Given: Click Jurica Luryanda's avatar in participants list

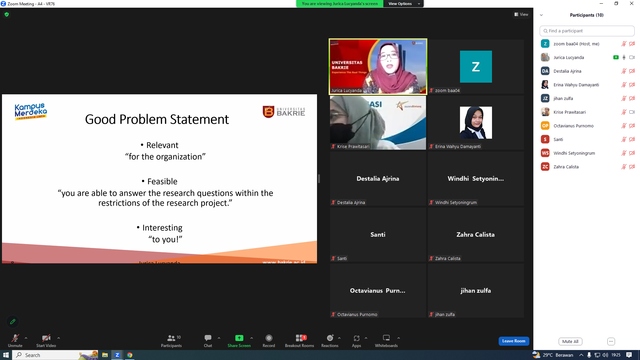Looking at the screenshot, I should [x=545, y=57].
